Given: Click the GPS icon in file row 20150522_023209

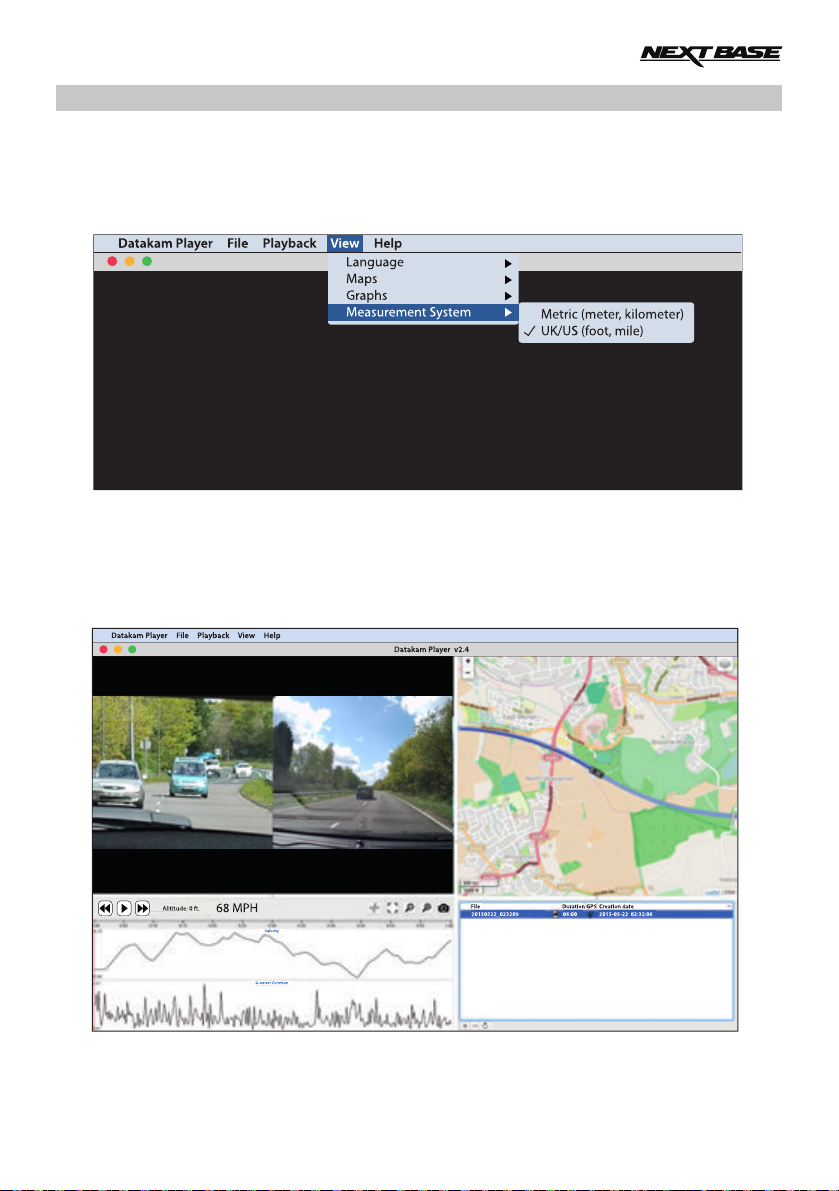Looking at the screenshot, I should (x=591, y=915).
